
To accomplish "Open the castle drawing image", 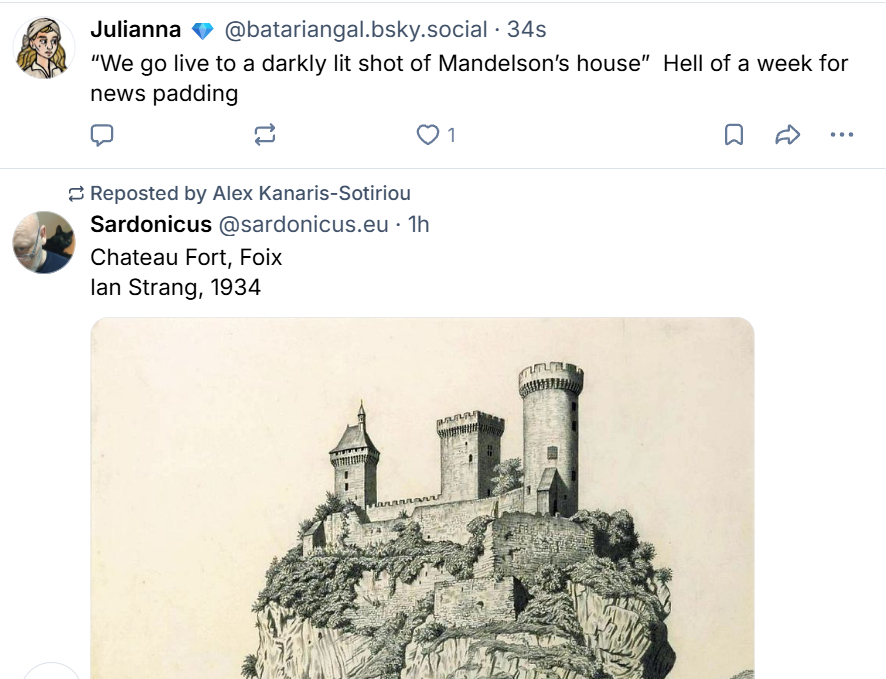I will pyautogui.click(x=422, y=500).
